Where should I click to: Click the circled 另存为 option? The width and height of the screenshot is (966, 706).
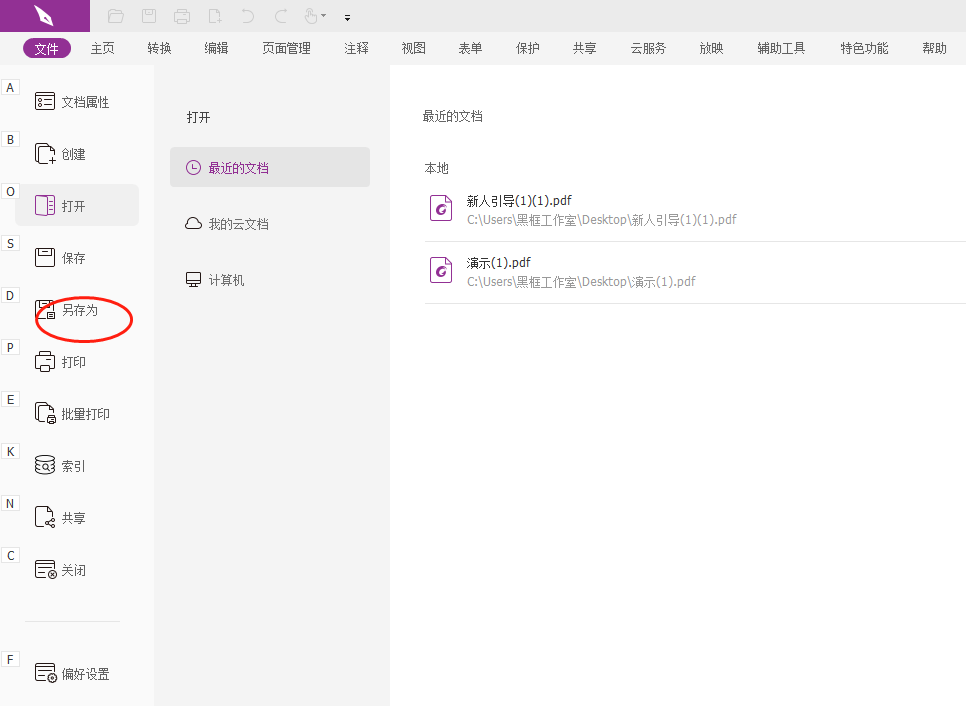pyautogui.click(x=82, y=310)
